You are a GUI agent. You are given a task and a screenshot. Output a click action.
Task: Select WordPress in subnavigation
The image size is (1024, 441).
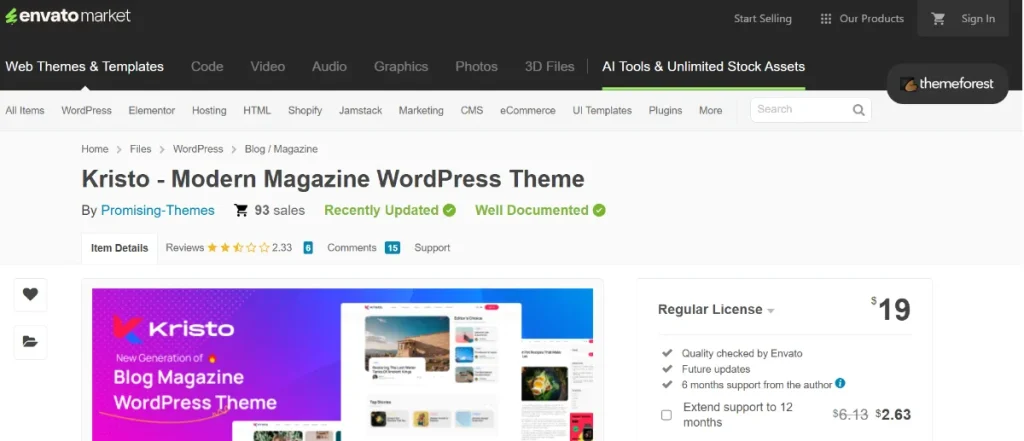(x=86, y=110)
